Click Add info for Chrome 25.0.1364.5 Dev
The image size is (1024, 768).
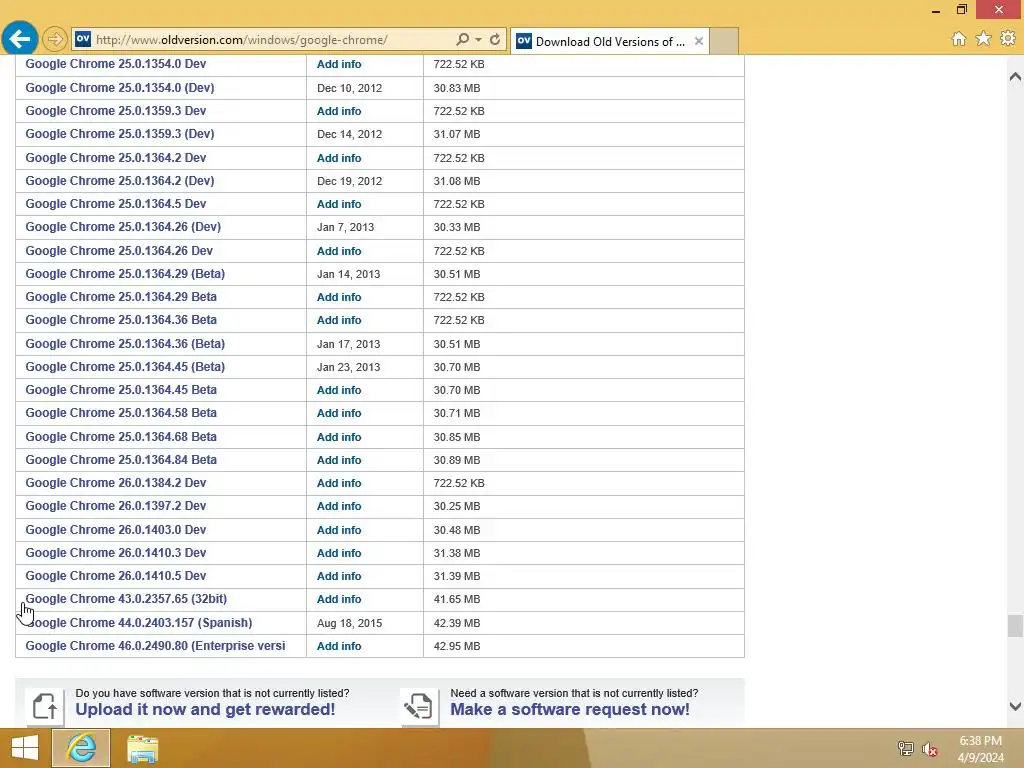[x=339, y=204]
